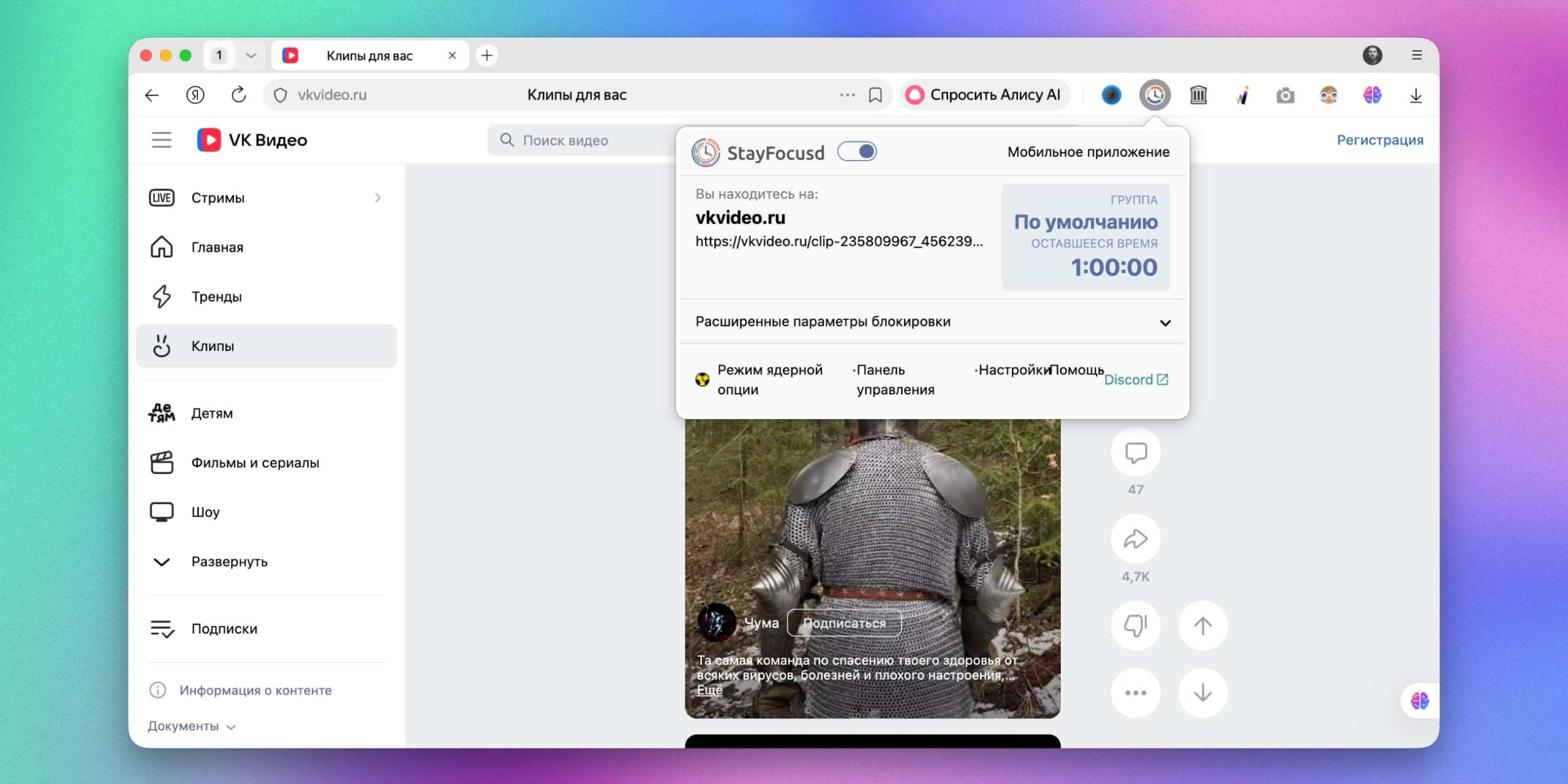Image resolution: width=1568 pixels, height=784 pixels.
Task: Open a new tab with plus button
Action: click(x=487, y=56)
